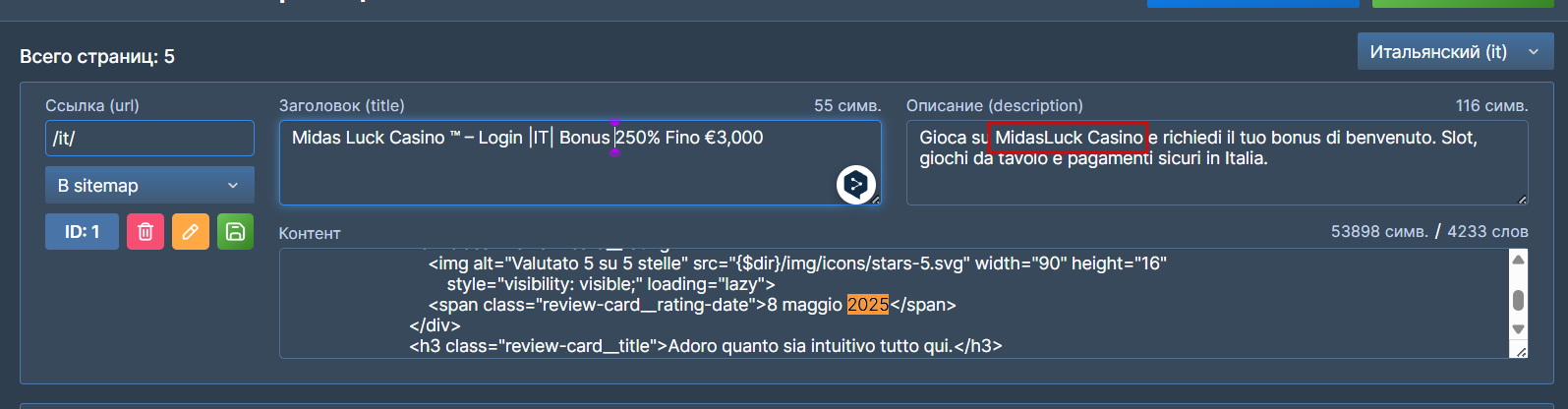Click the blue button at the top edge

tap(1252, 3)
